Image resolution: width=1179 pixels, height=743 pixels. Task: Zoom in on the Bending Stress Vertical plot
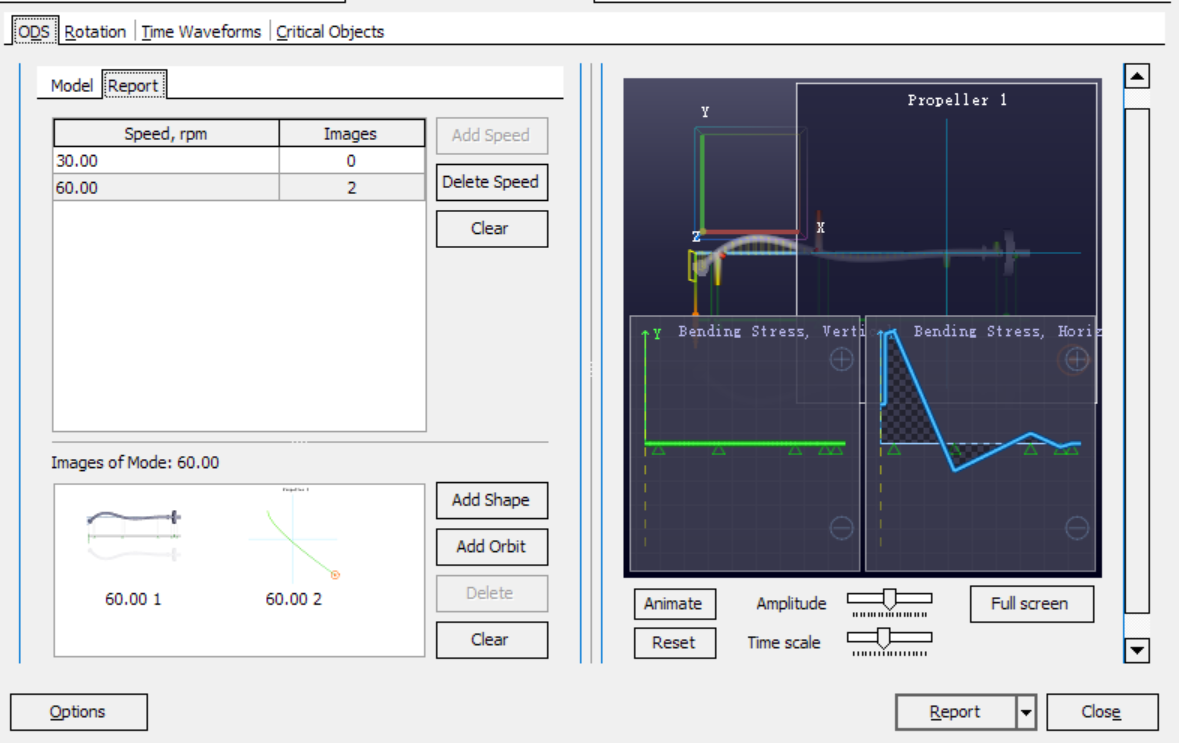point(841,359)
